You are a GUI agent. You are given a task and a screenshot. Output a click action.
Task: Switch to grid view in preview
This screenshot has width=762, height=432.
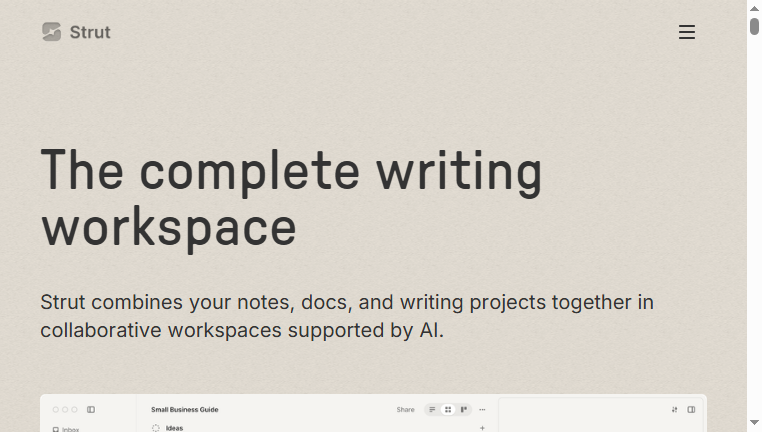tap(448, 410)
